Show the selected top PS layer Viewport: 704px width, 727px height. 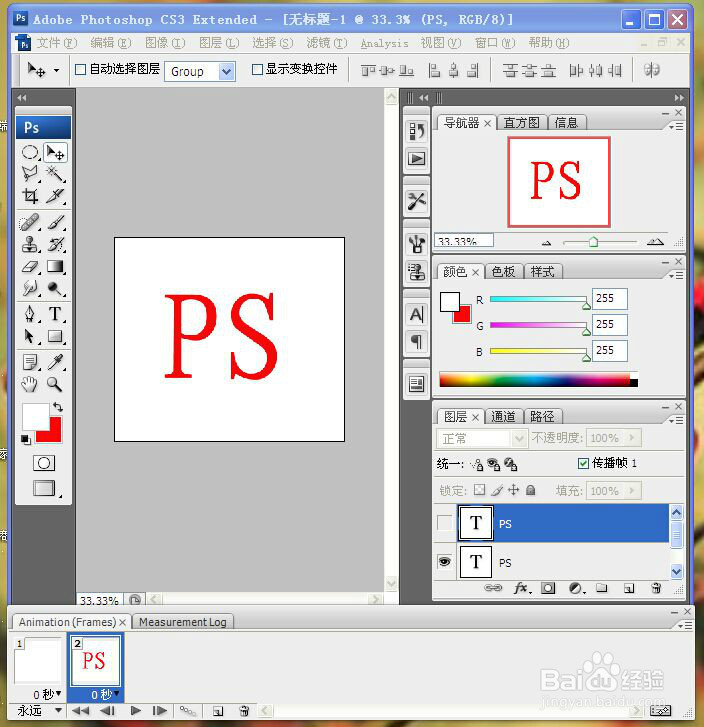444,523
